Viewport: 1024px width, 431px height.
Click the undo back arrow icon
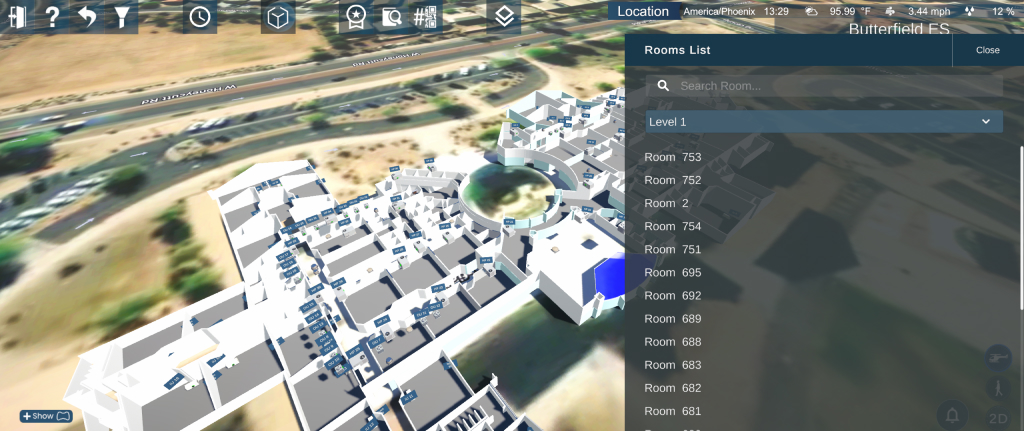(x=87, y=17)
